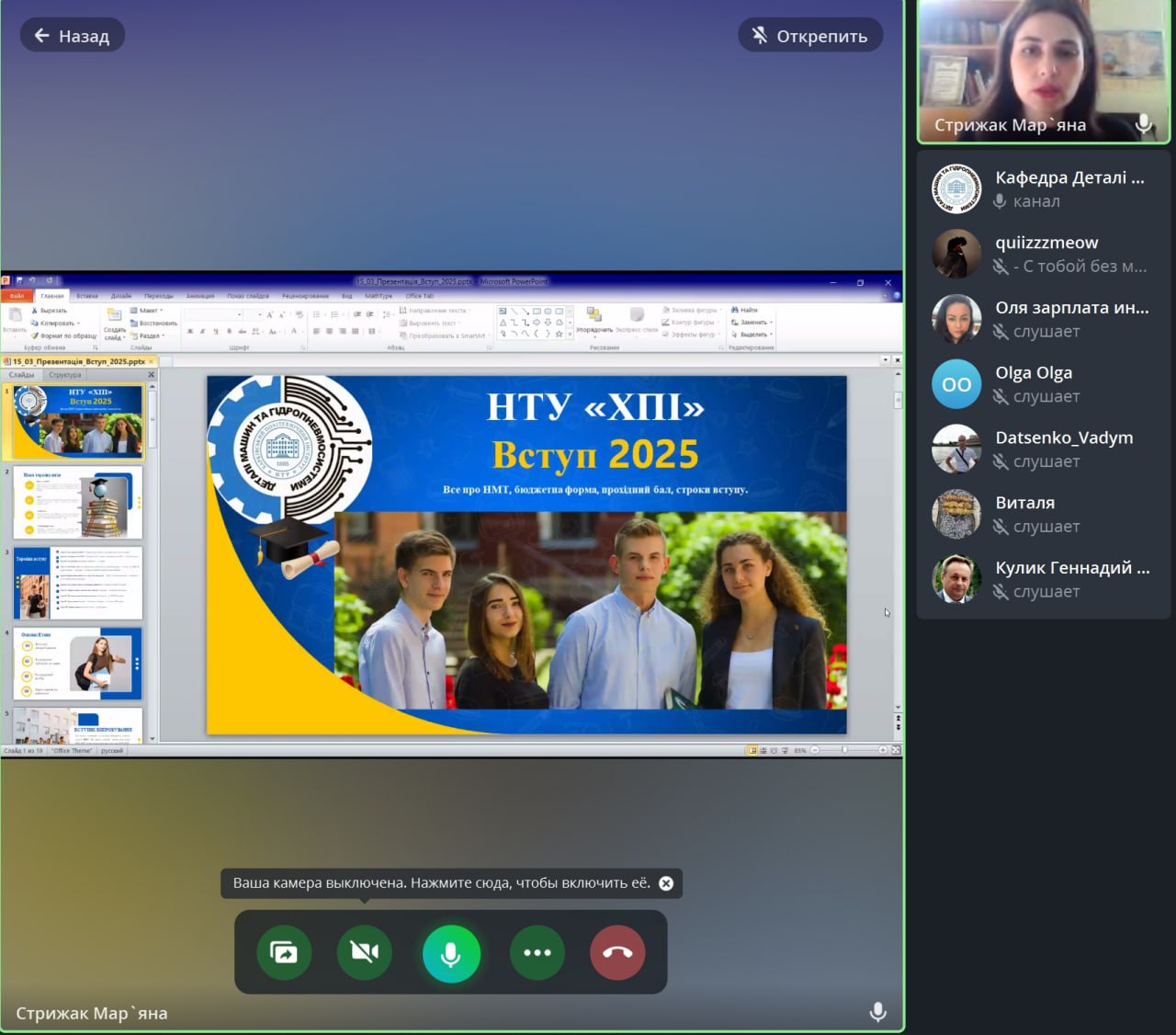The width and height of the screenshot is (1176, 1035).
Task: Switch to PowerPoint Показ слайдов ribbon tab
Action: click(248, 296)
